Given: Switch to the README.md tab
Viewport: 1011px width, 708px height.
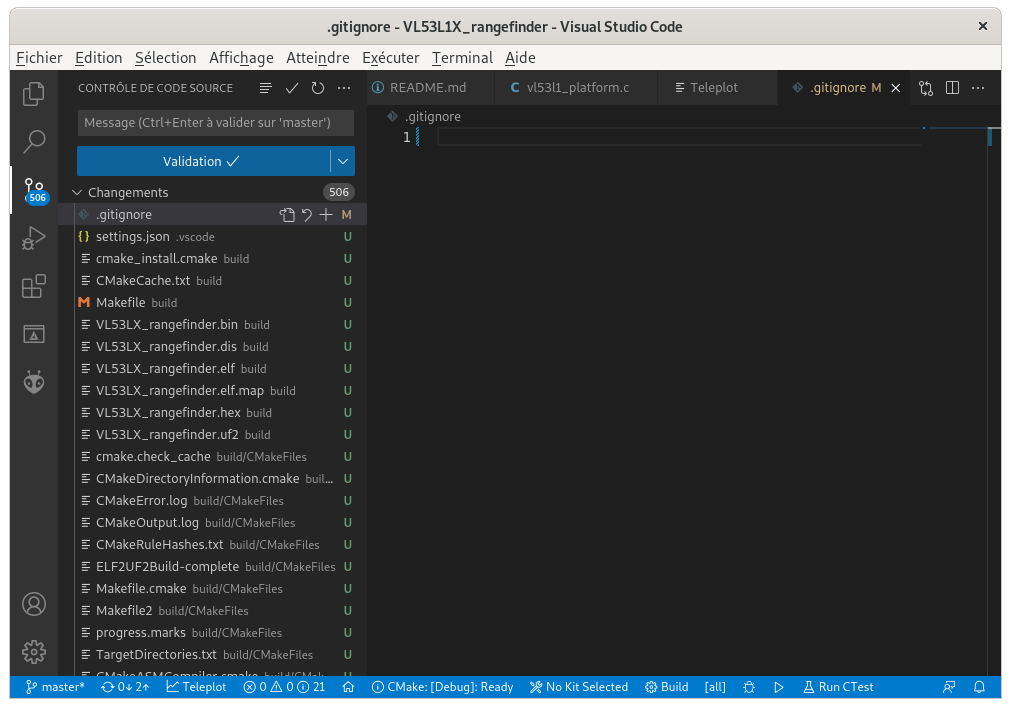Looking at the screenshot, I should tap(430, 88).
